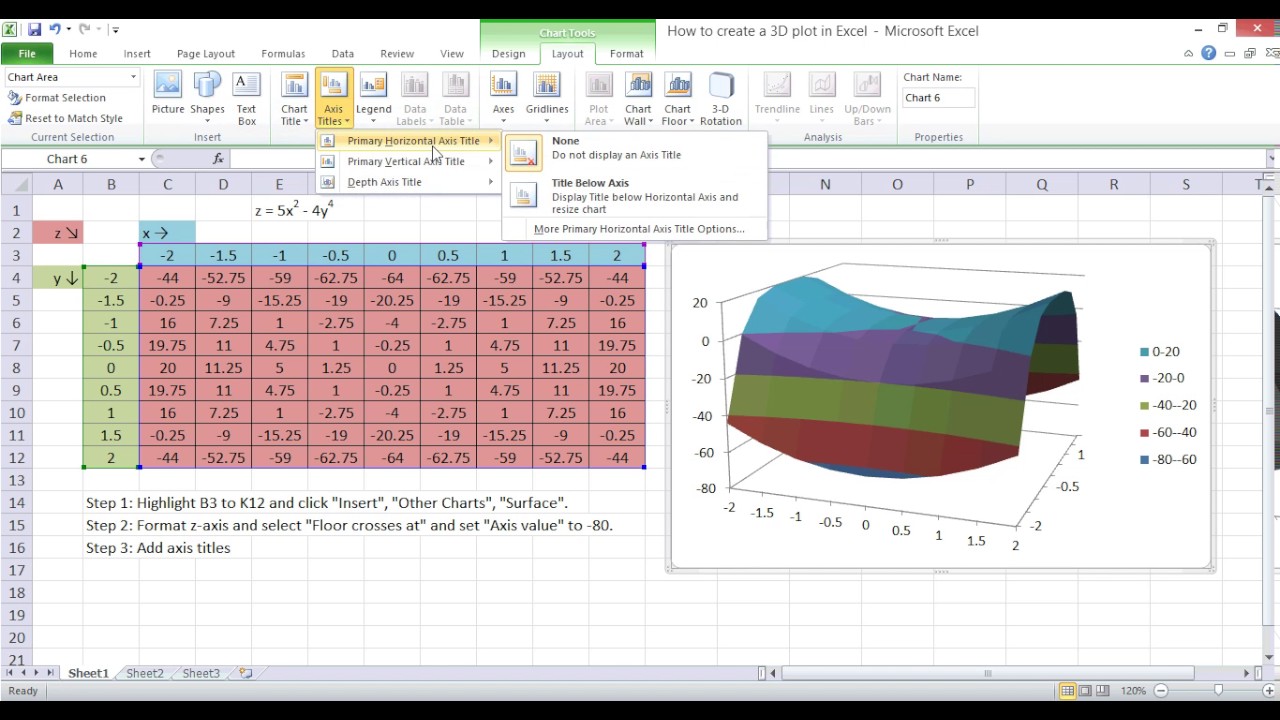
Task: Expand Primary Horizontal Axis Title submenu
Action: pyautogui.click(x=409, y=141)
